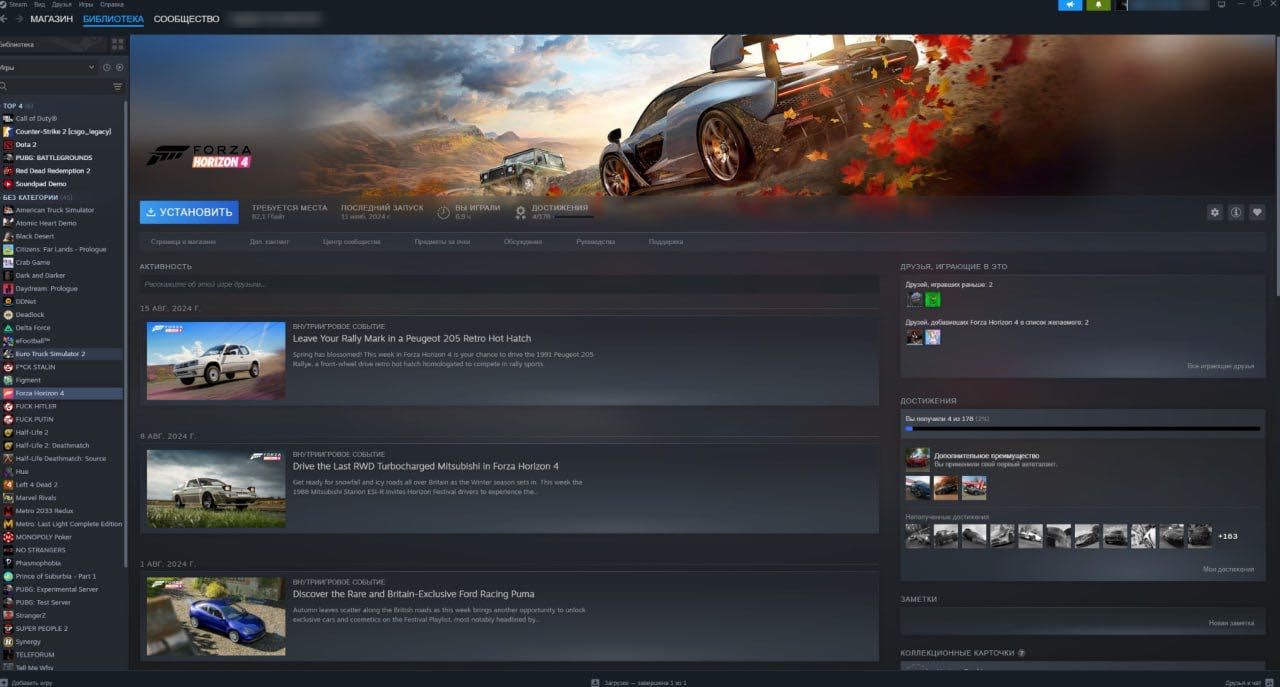Click Новая заметка button
This screenshot has width=1280, height=687.
(x=1231, y=623)
